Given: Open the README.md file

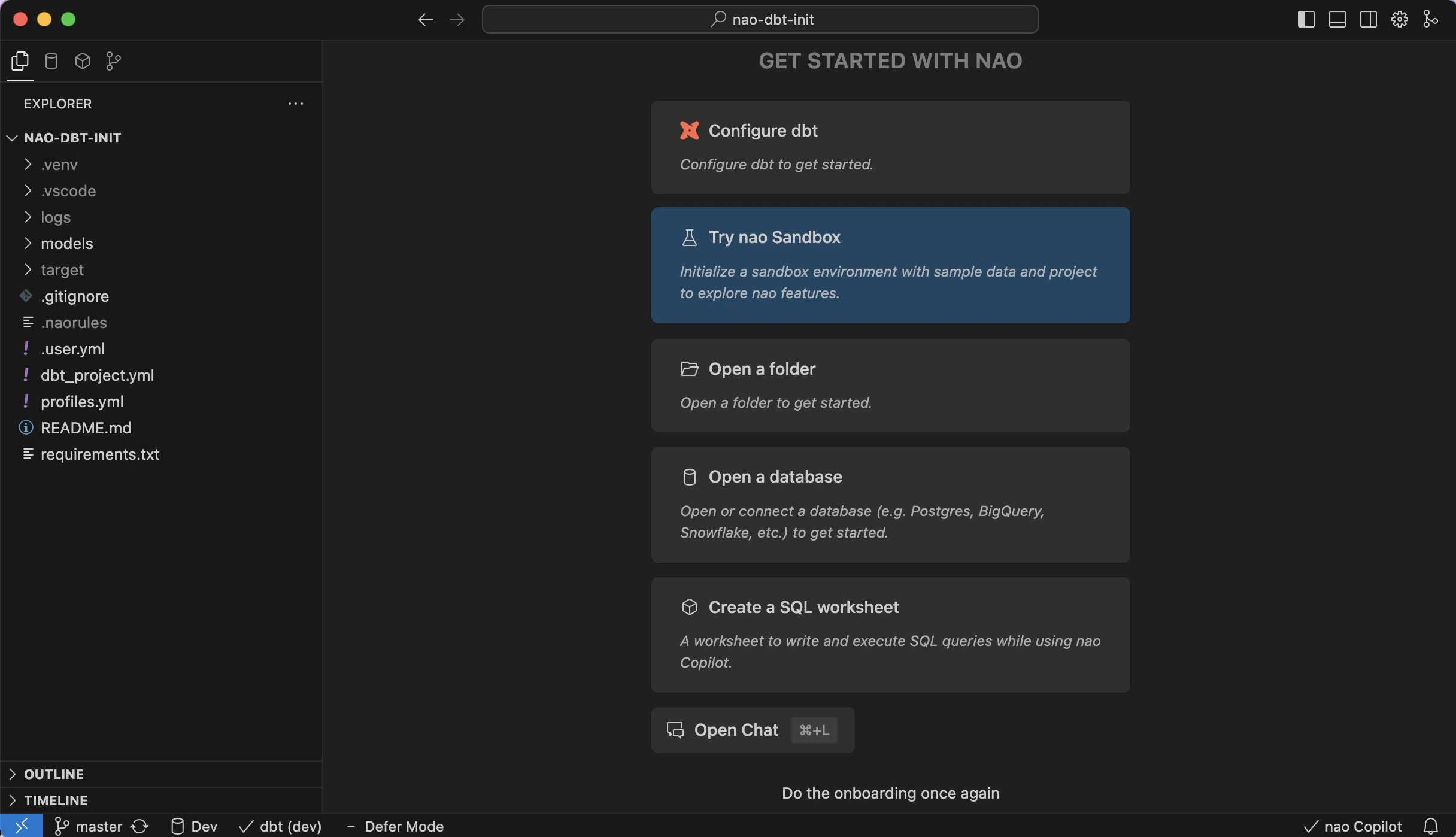Looking at the screenshot, I should pyautogui.click(x=162, y=428).
